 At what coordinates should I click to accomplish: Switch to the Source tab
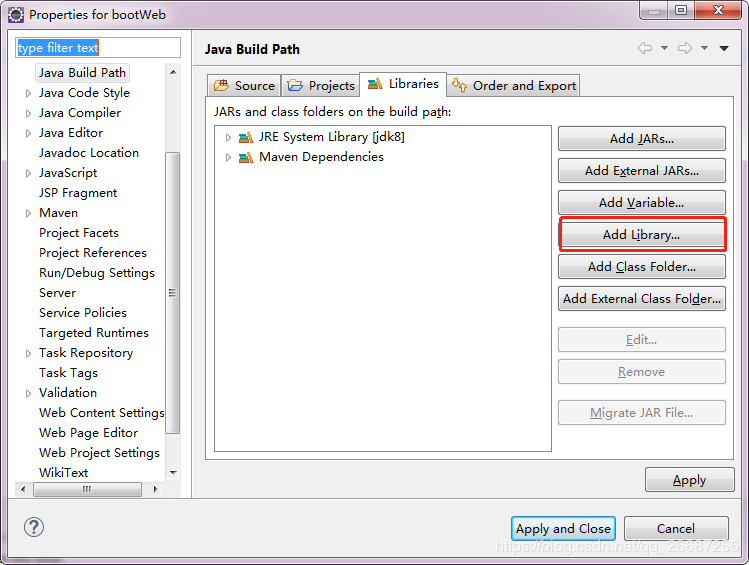tap(244, 86)
